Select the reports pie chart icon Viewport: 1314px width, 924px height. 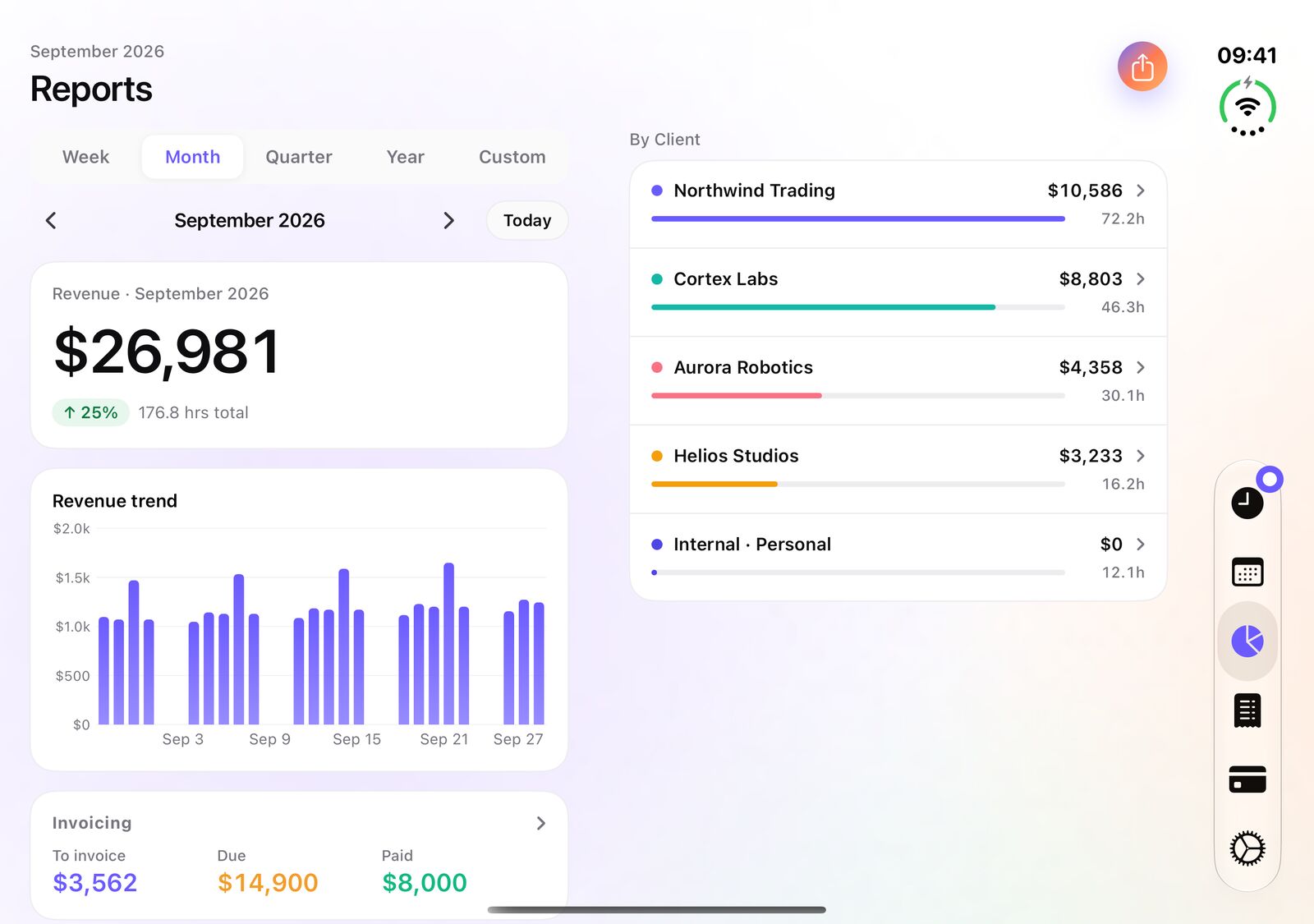[x=1247, y=641]
